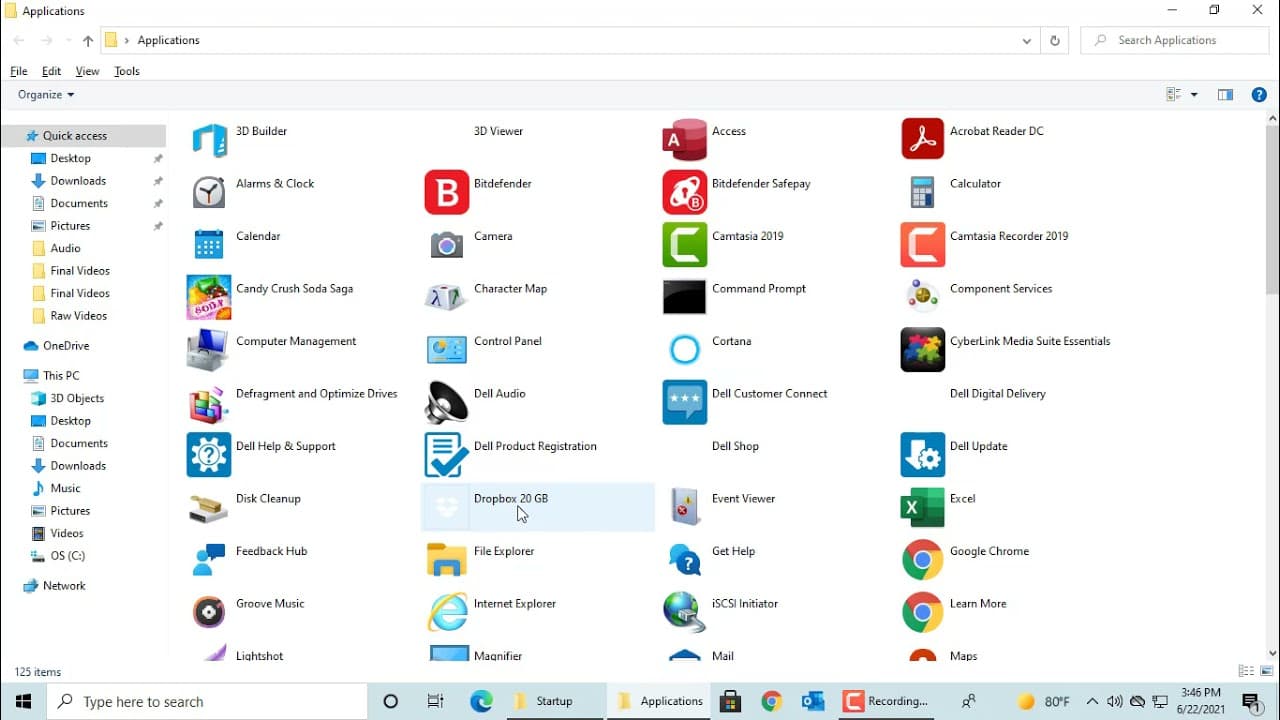
Task: Open the Dell Product Registration icon
Action: (x=447, y=454)
